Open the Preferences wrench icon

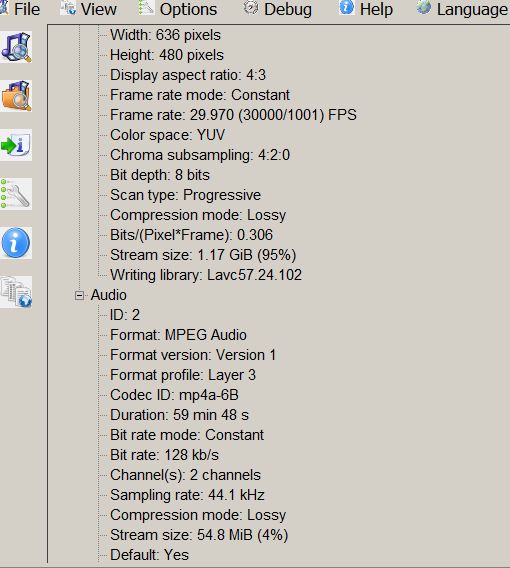click(x=16, y=194)
